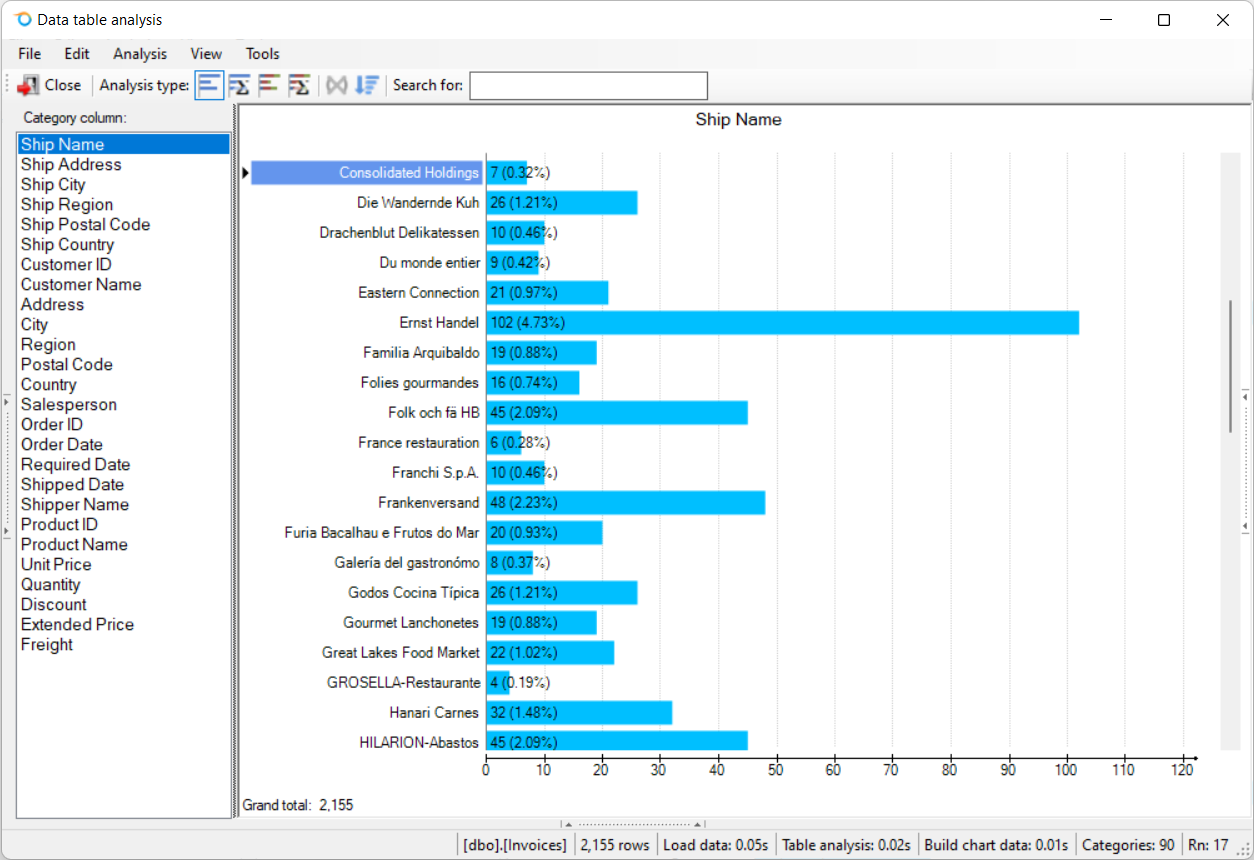The height and width of the screenshot is (860, 1254).
Task: Click the Close toolbar button with door icon
Action: tap(50, 85)
